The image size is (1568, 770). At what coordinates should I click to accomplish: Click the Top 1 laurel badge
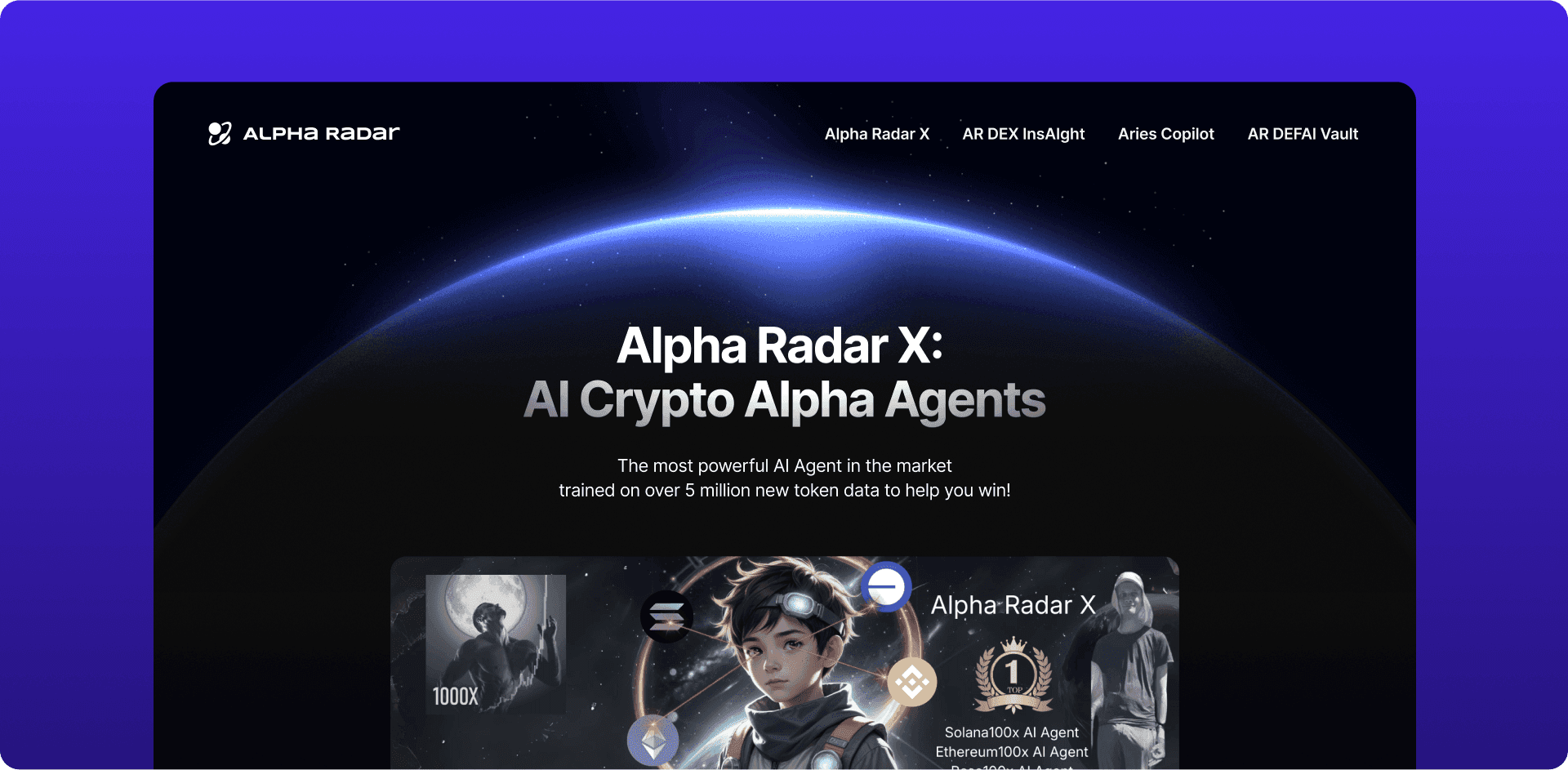[1013, 676]
